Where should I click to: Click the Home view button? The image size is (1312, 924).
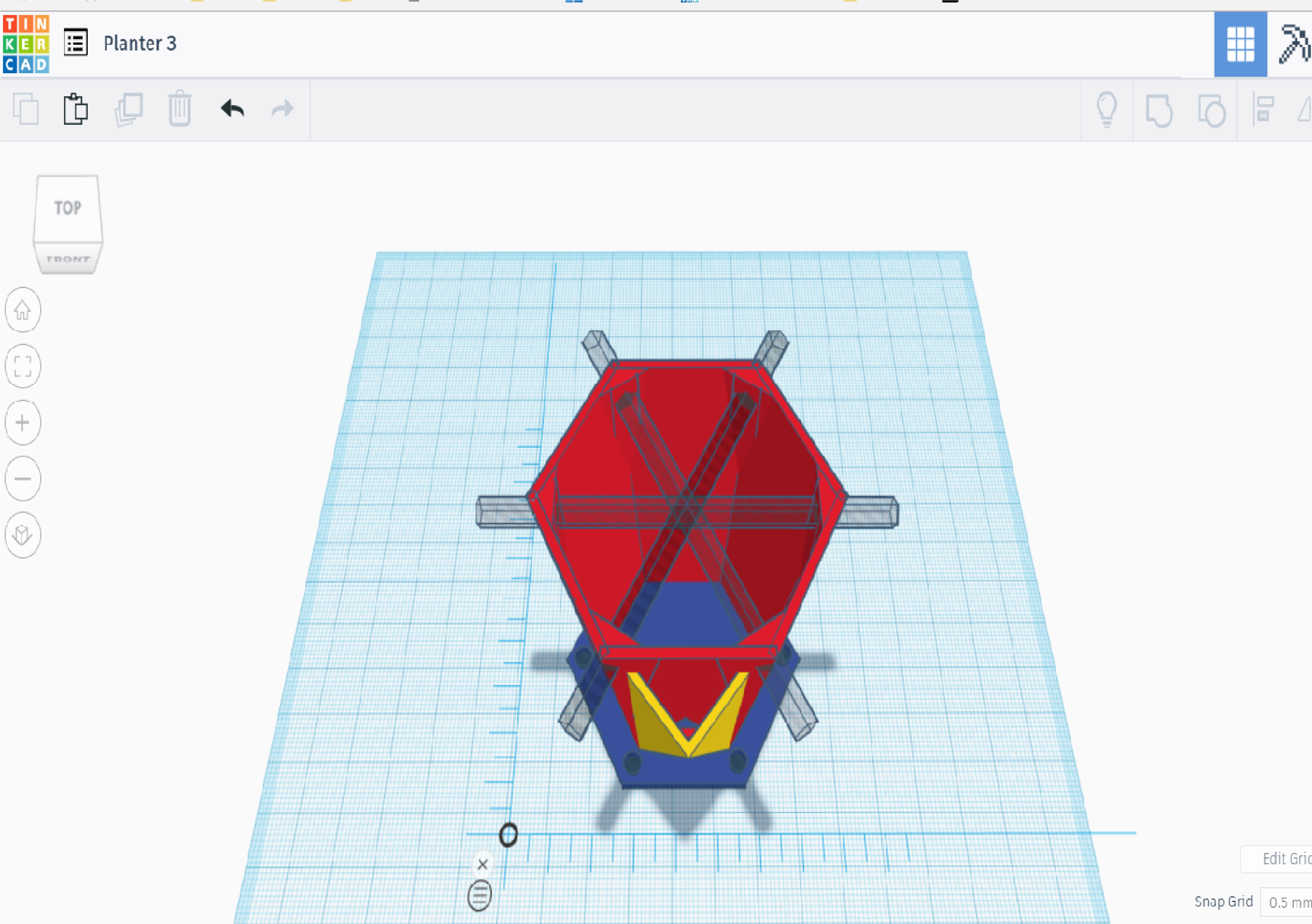point(23,310)
